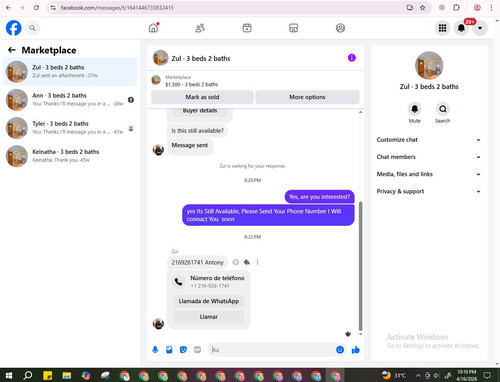Reload the page in browser
The height and width of the screenshot is (382, 500).
tap(36, 7)
